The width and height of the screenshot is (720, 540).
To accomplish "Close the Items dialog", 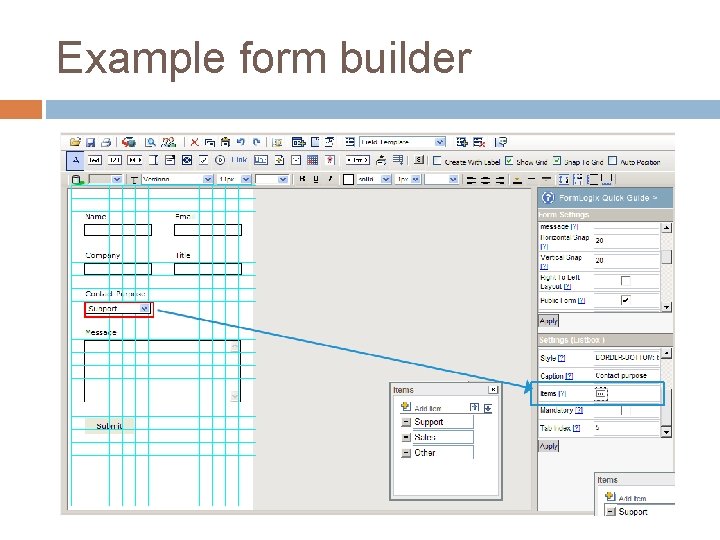I will point(493,389).
